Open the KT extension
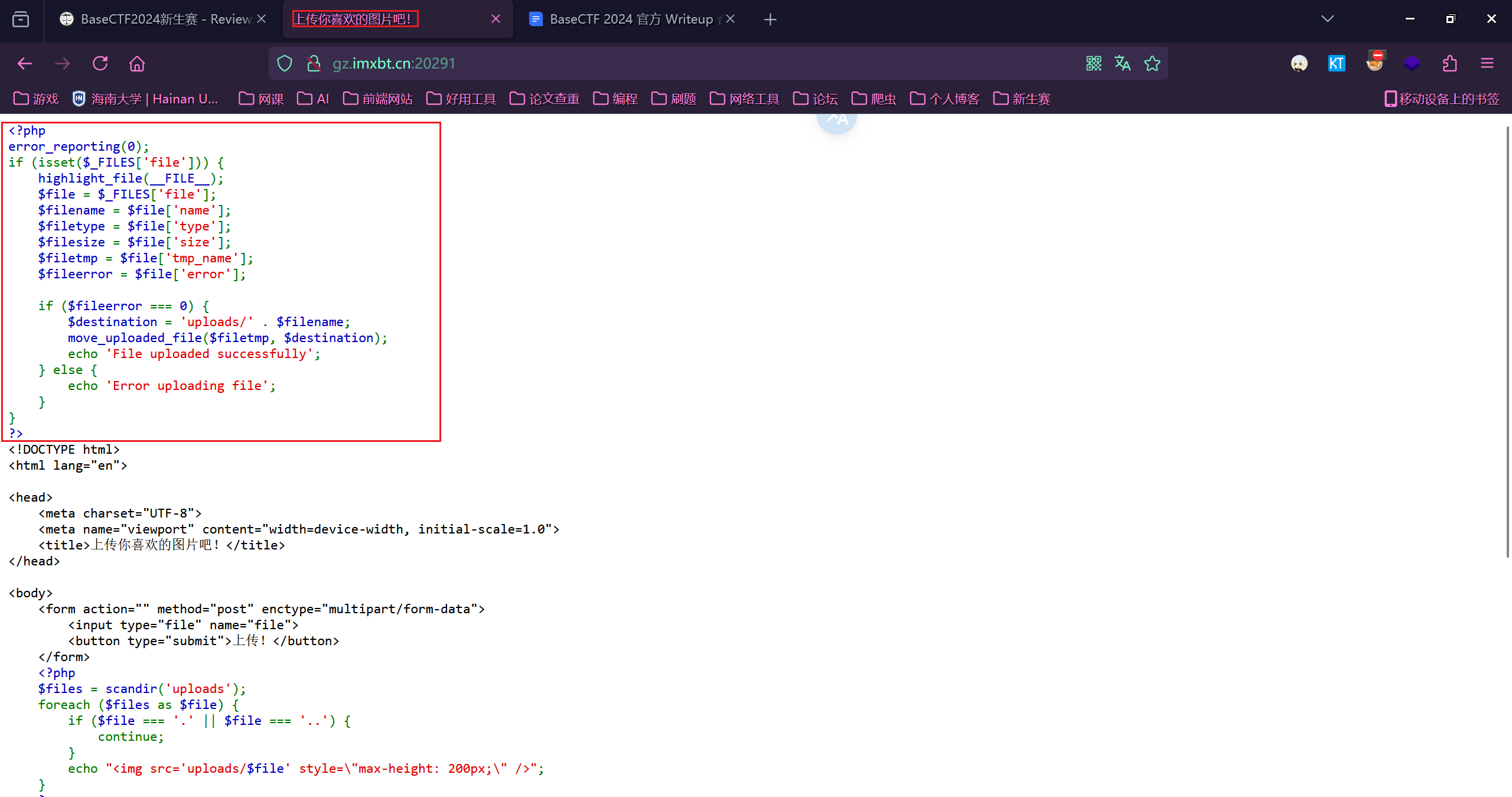The width and height of the screenshot is (1512, 797). point(1337,63)
